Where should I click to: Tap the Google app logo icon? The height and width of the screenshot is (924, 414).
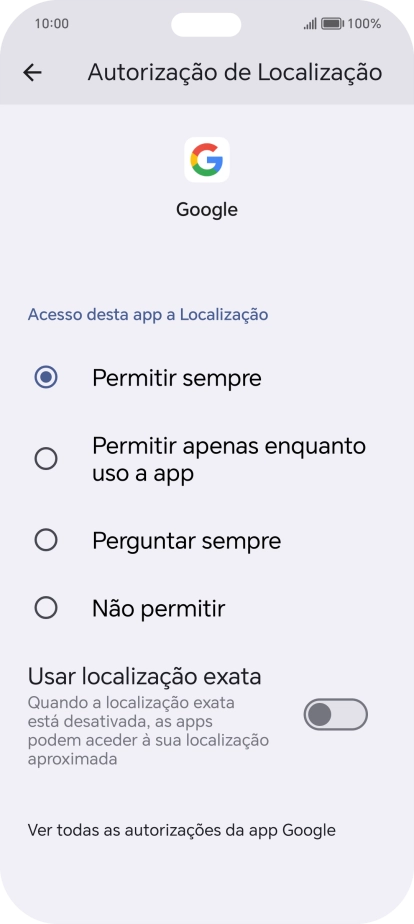click(207, 160)
